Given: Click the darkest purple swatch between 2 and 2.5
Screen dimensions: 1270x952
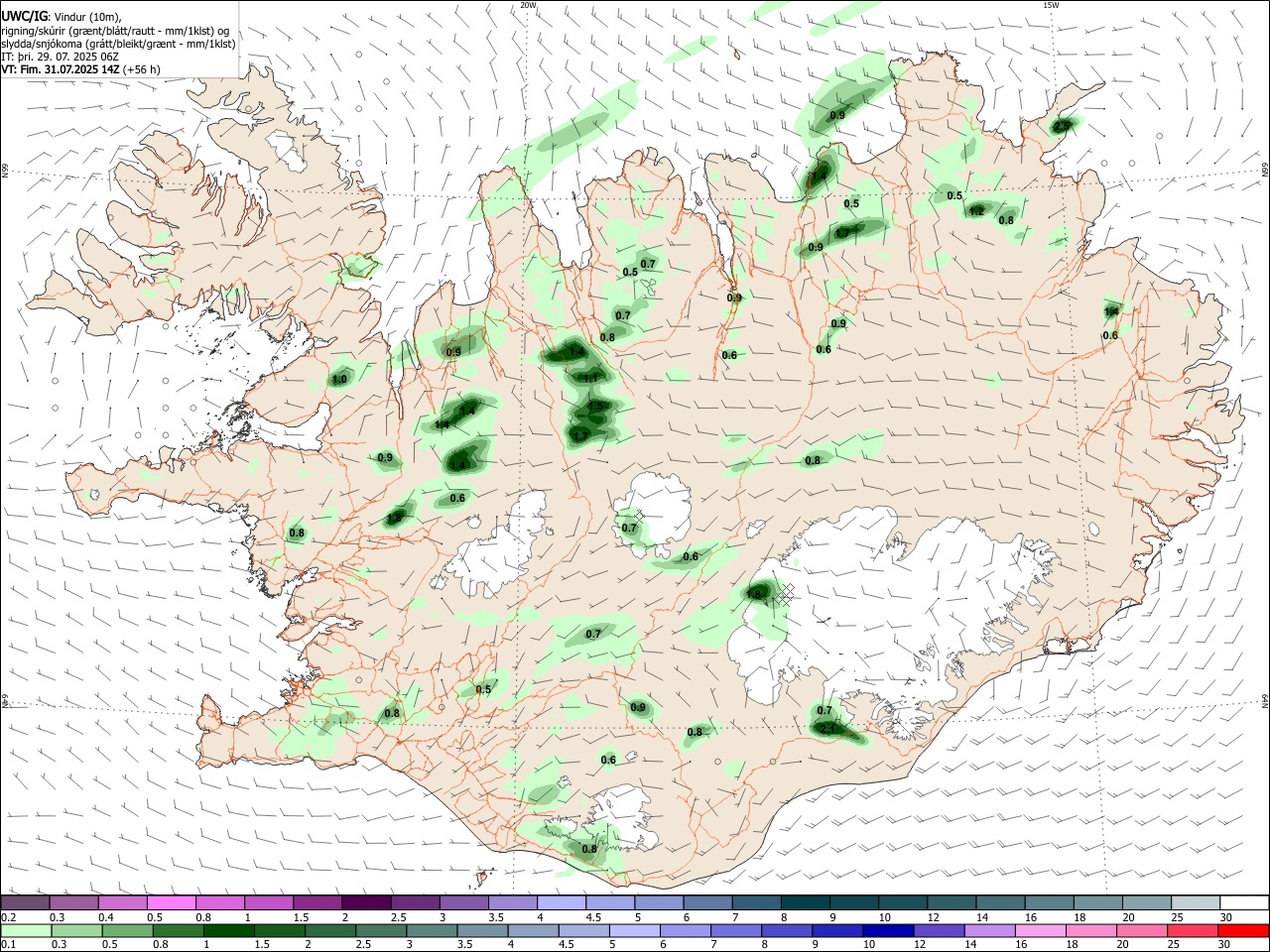Looking at the screenshot, I should tap(366, 903).
